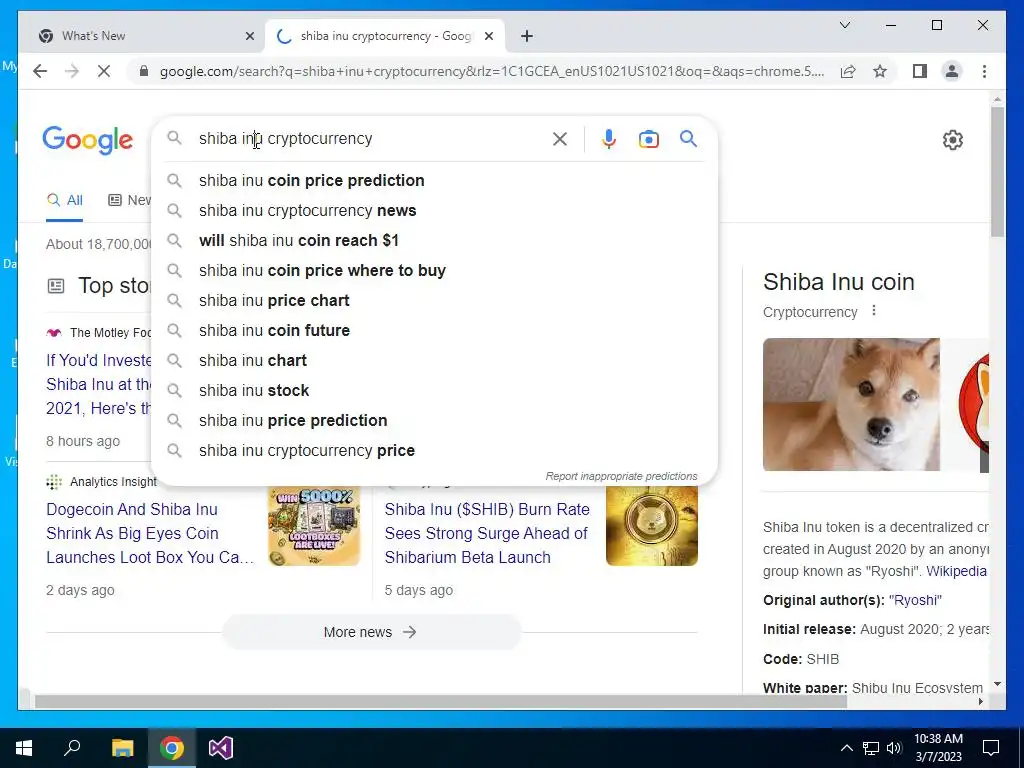Click inside the Google search text field
This screenshot has width=1024, height=768.
372,138
